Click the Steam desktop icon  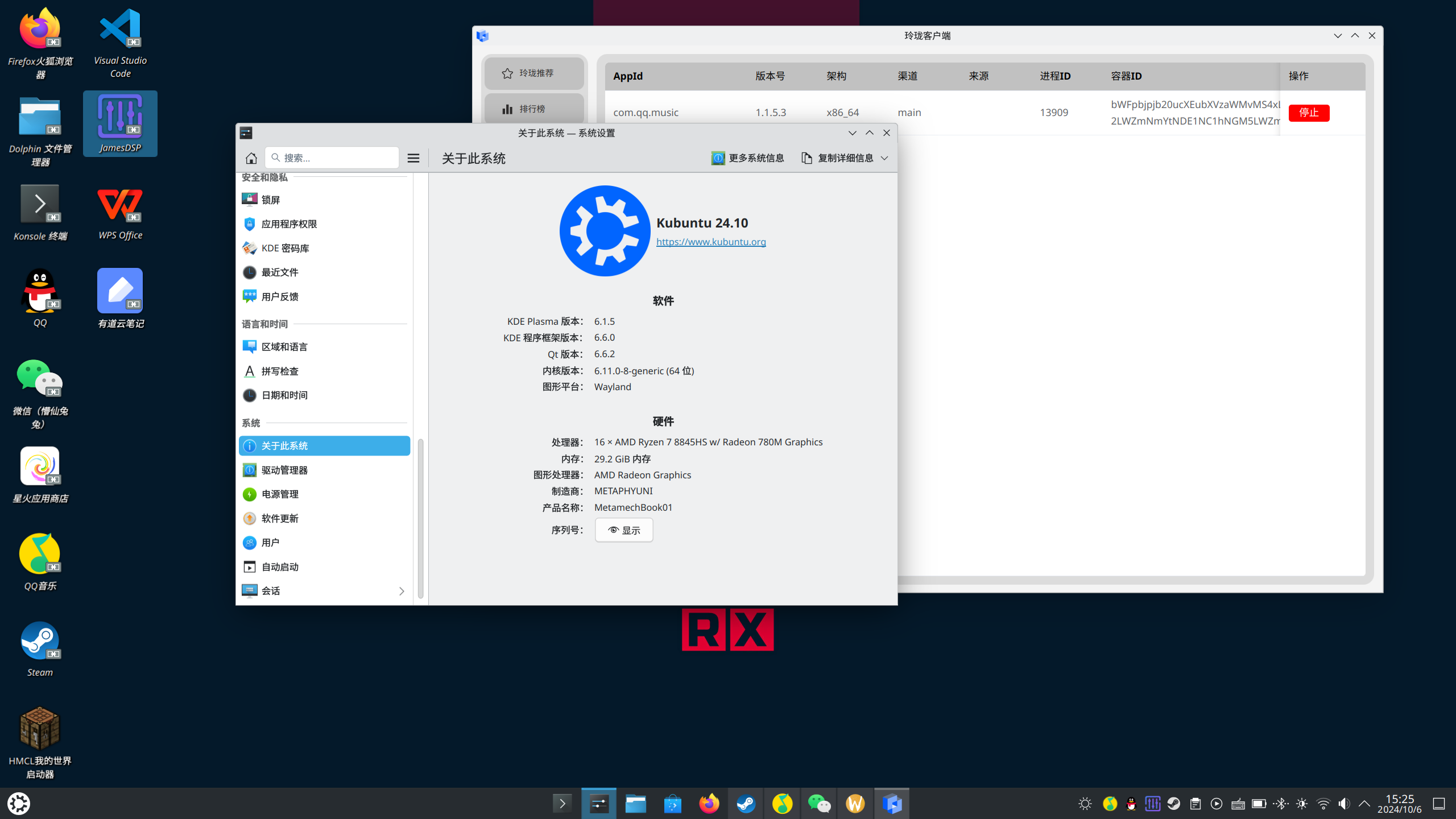[40, 648]
